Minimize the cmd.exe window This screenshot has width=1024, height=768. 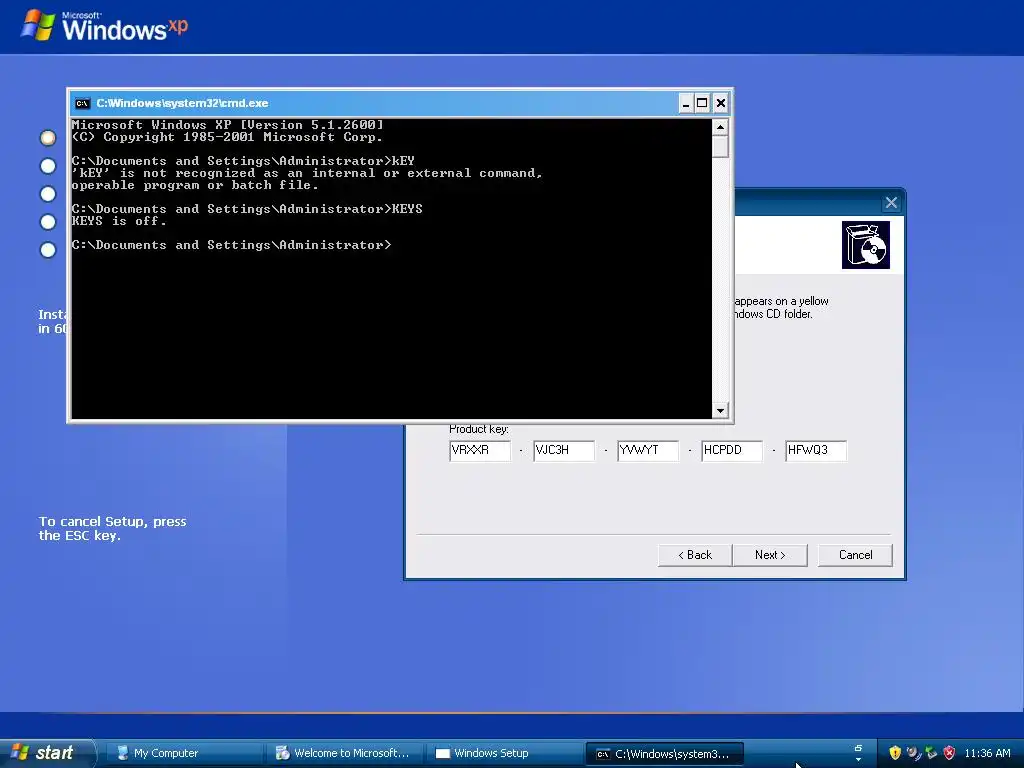click(x=686, y=103)
